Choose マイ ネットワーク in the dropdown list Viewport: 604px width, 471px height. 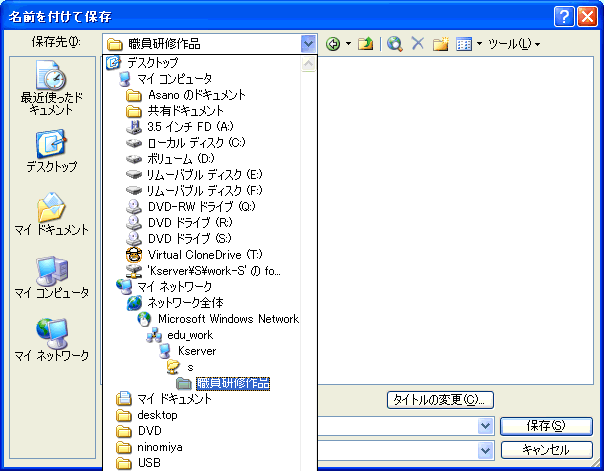pyautogui.click(x=165, y=287)
